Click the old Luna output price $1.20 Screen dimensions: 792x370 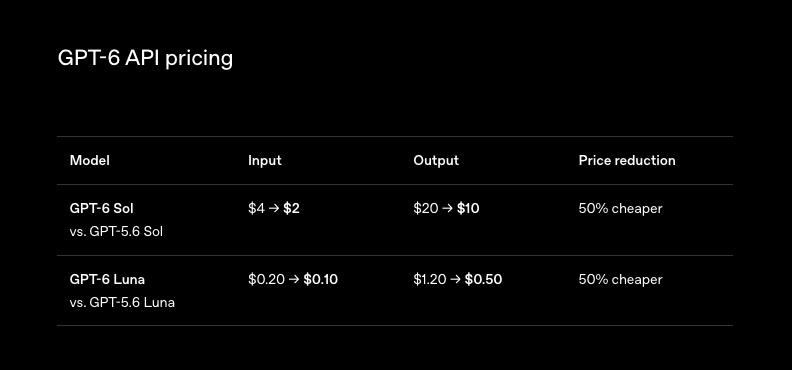430,280
